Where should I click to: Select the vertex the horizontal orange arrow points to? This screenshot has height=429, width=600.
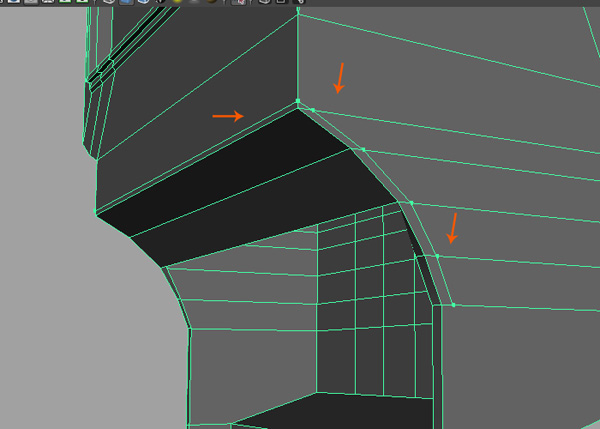point(297,102)
